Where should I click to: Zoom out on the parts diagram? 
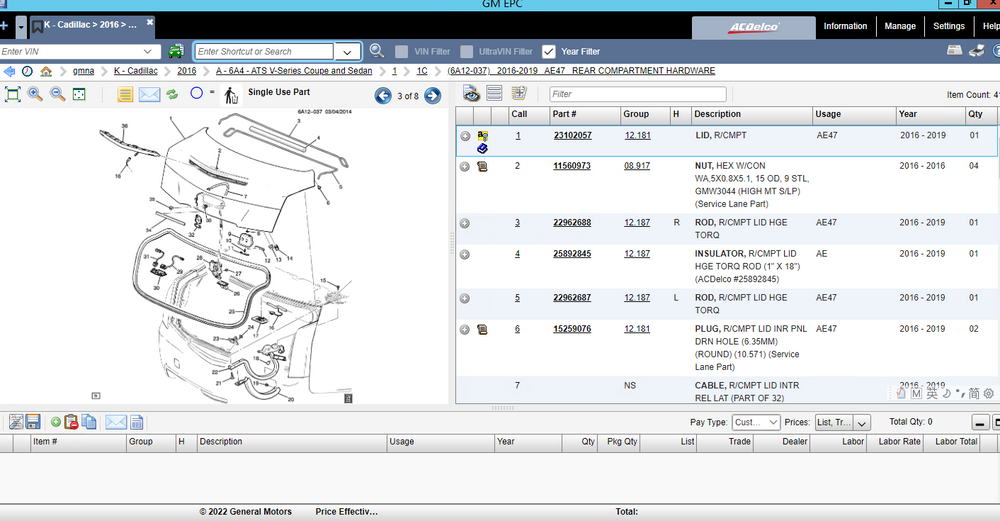[57, 94]
